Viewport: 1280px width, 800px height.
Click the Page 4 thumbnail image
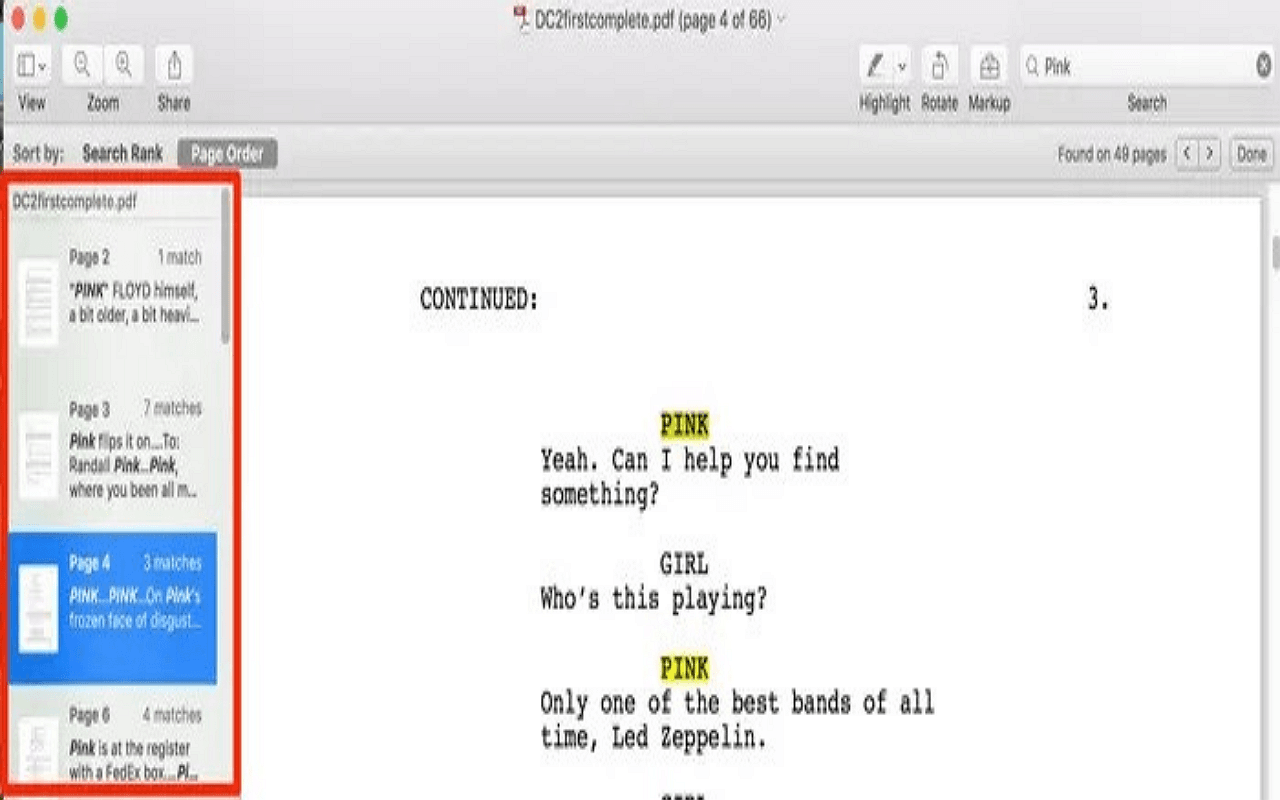pos(39,609)
